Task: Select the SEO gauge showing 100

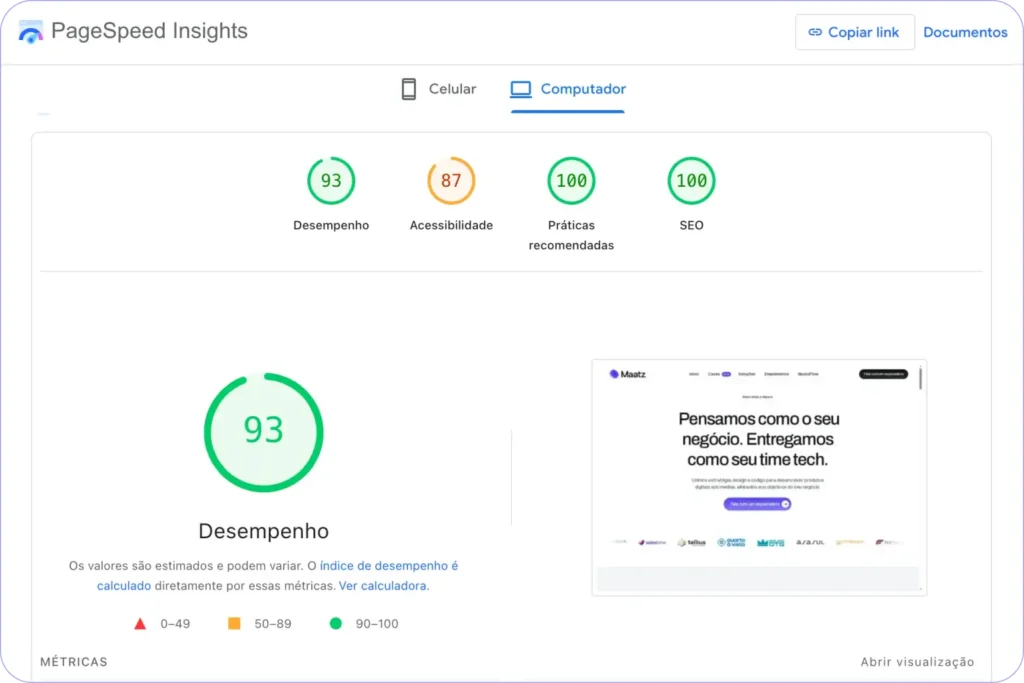Action: [691, 180]
